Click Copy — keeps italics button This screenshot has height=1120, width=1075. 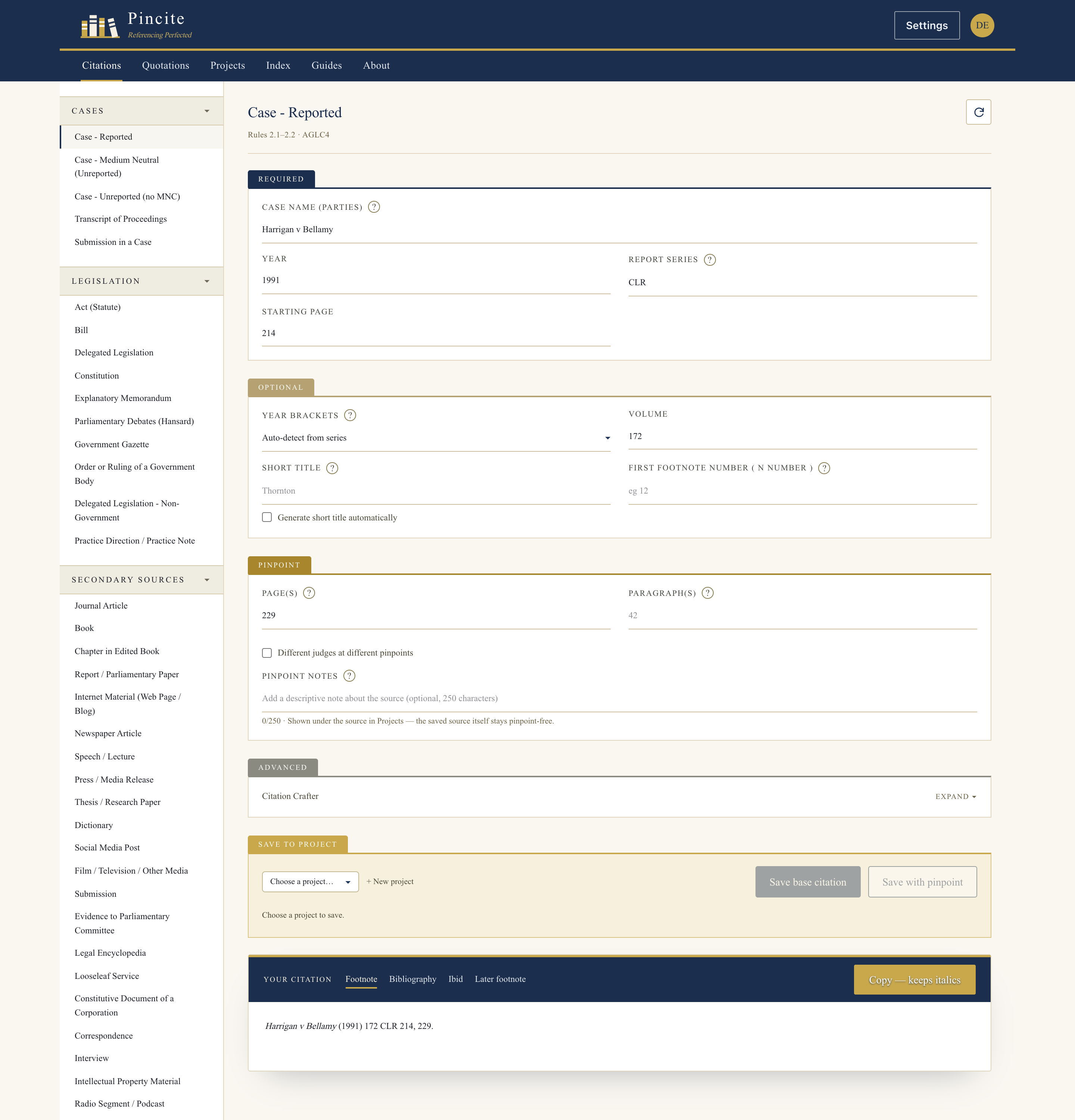tap(914, 980)
